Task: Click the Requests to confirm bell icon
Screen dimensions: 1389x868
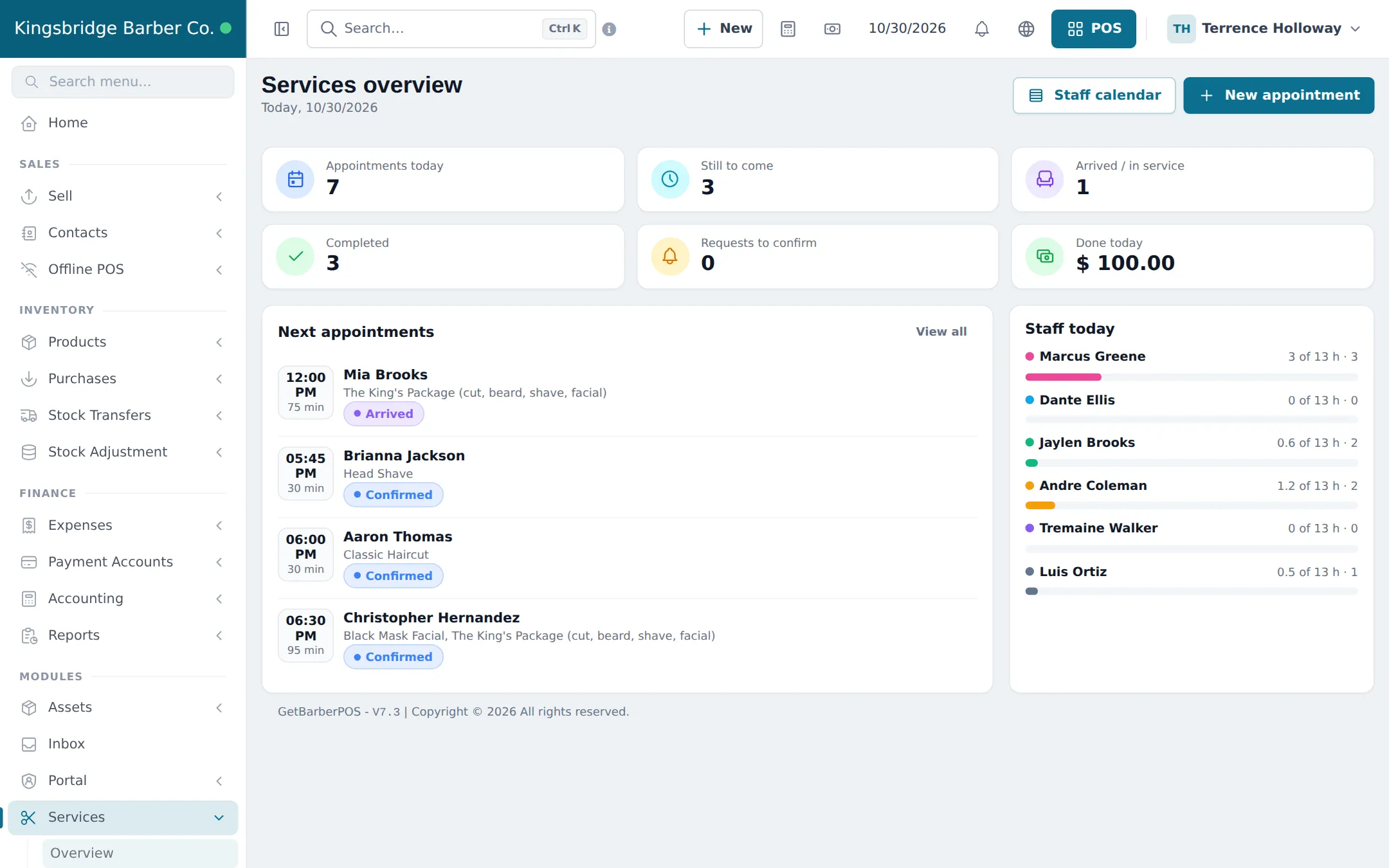Action: pyautogui.click(x=670, y=257)
